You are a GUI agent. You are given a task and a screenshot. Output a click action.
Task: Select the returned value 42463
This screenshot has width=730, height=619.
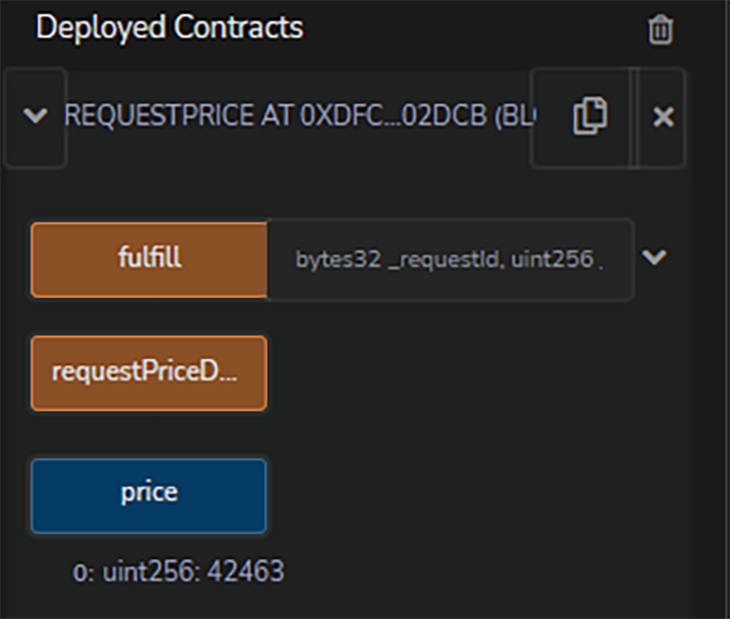tap(245, 572)
